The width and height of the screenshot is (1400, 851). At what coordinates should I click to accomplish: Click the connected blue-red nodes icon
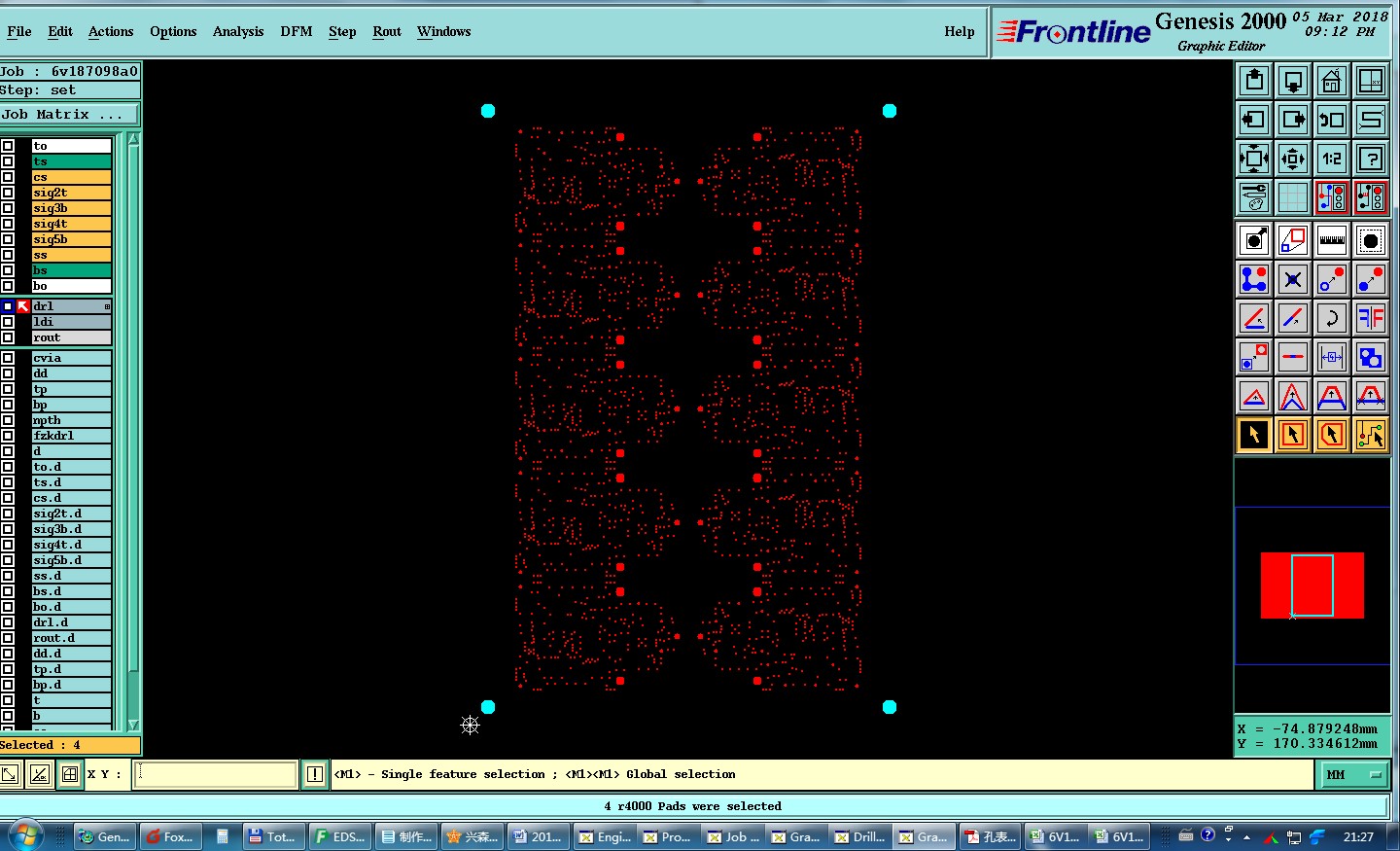[x=1254, y=279]
